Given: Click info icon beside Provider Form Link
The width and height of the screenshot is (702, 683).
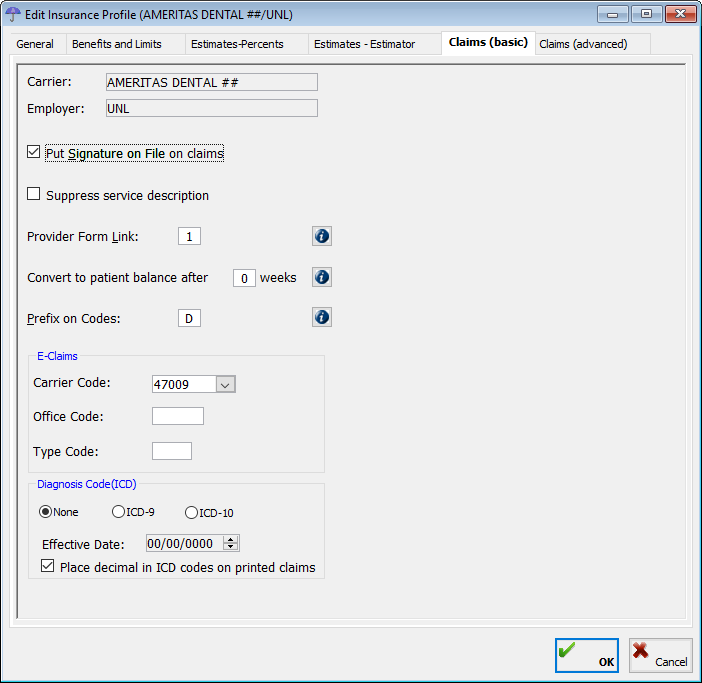Looking at the screenshot, I should [322, 236].
